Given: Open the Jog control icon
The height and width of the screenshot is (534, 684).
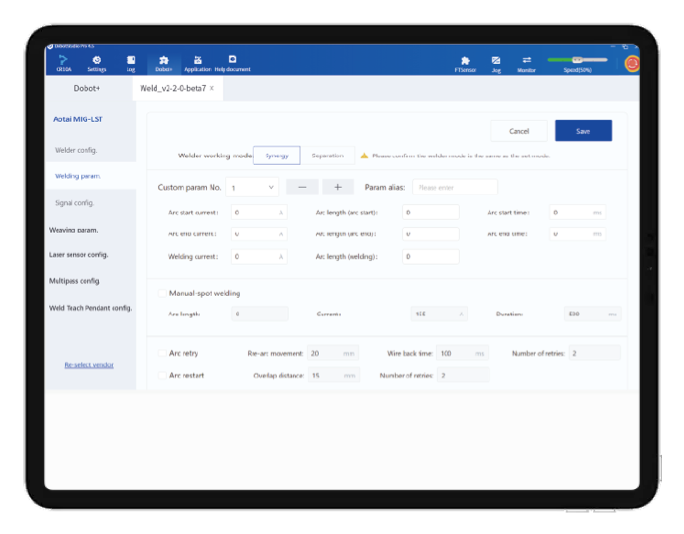Looking at the screenshot, I should point(496,62).
